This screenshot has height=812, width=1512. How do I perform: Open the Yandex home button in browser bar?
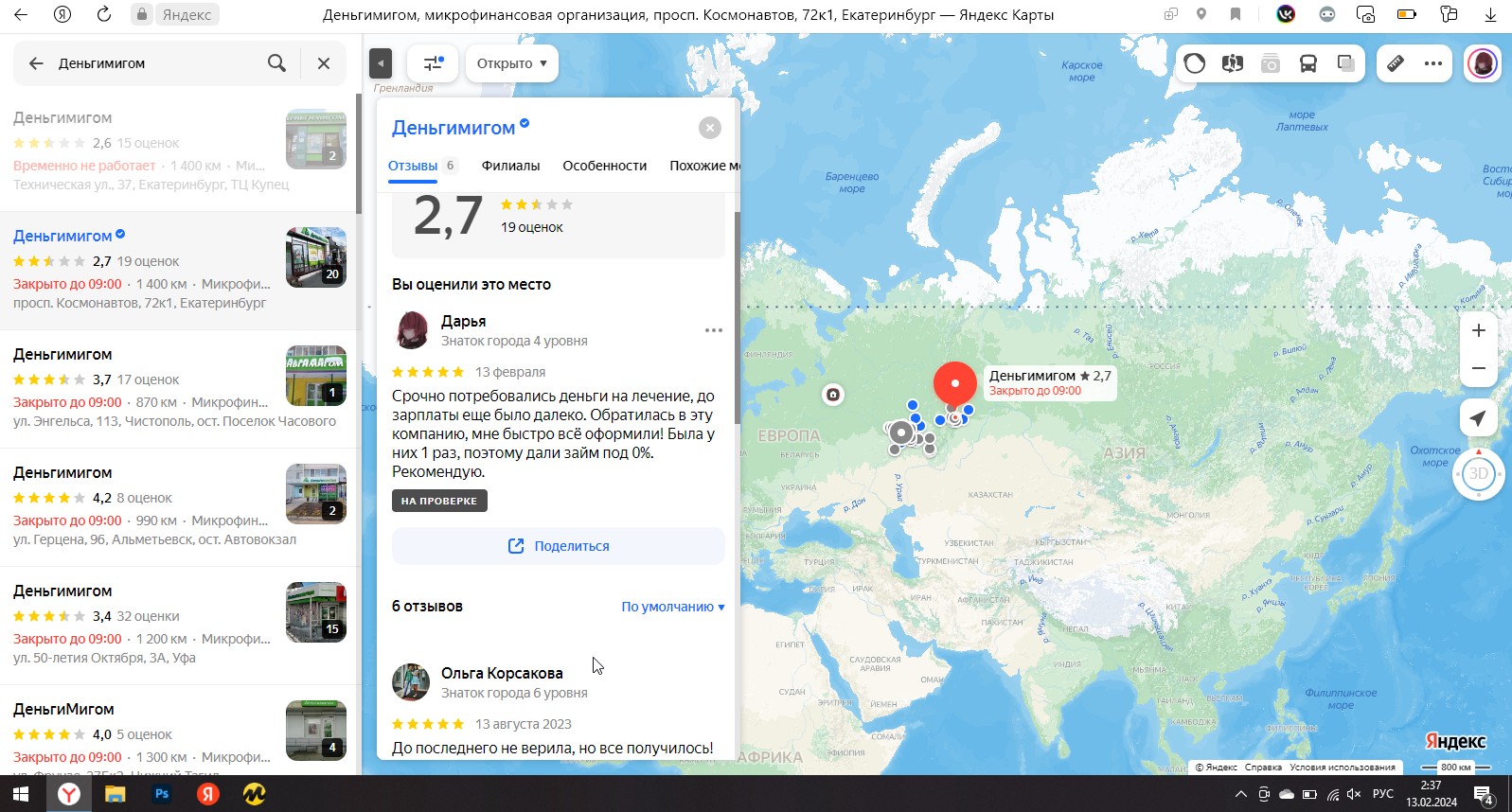click(x=62, y=14)
